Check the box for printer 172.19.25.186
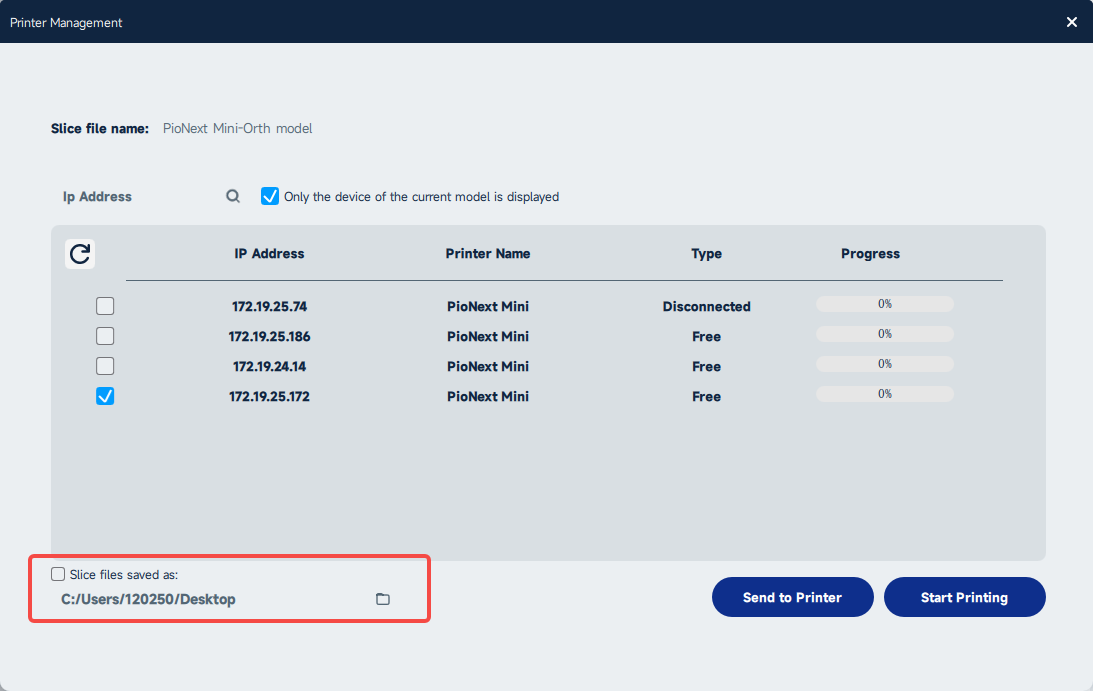This screenshot has height=691, width=1093. pos(105,336)
